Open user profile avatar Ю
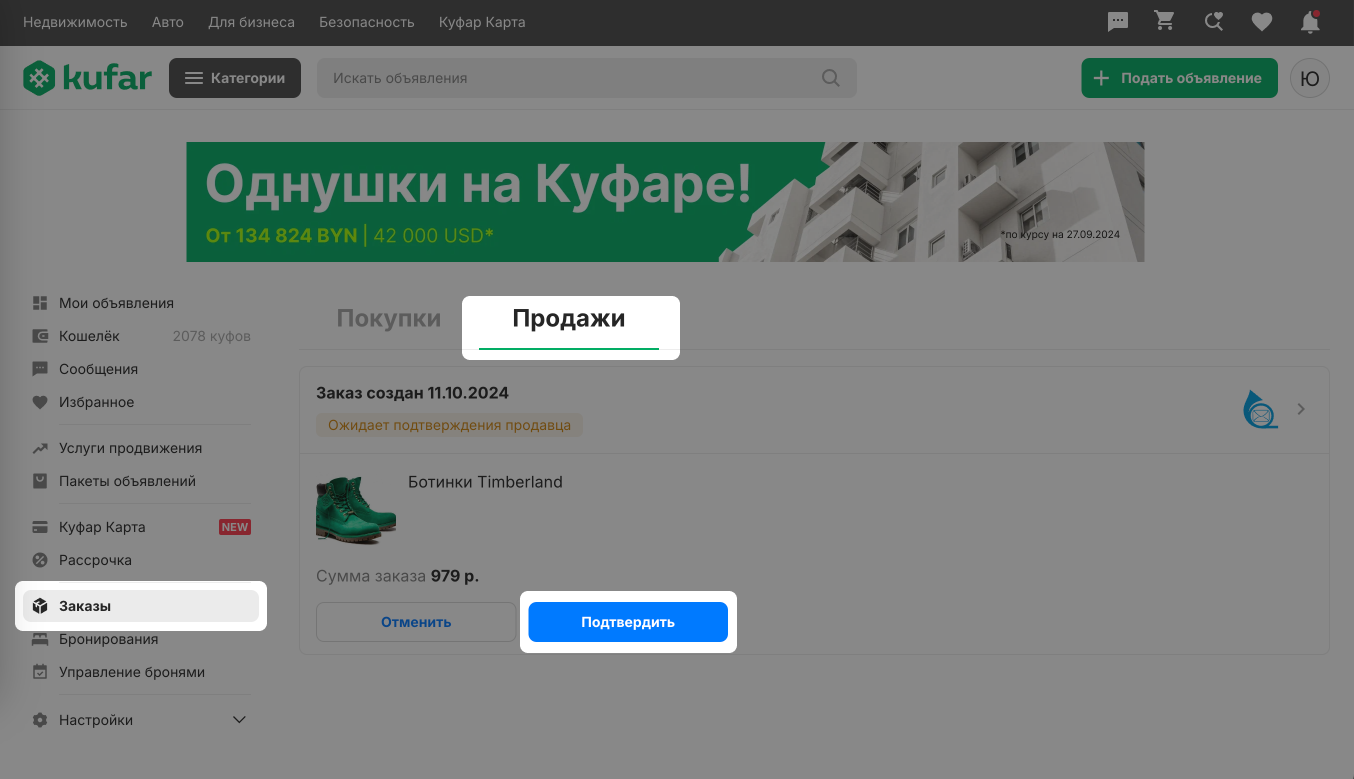This screenshot has height=779, width=1354. point(1310,78)
